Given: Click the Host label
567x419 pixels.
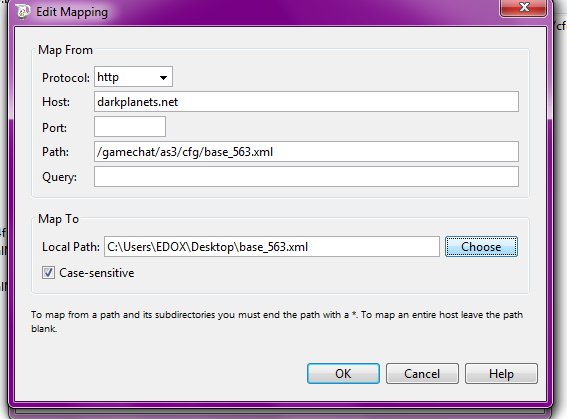Looking at the screenshot, I should point(56,102).
